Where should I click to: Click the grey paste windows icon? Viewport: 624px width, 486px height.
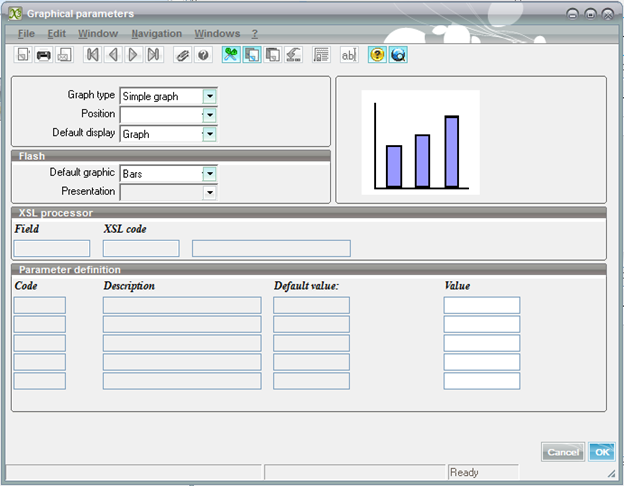(x=273, y=55)
